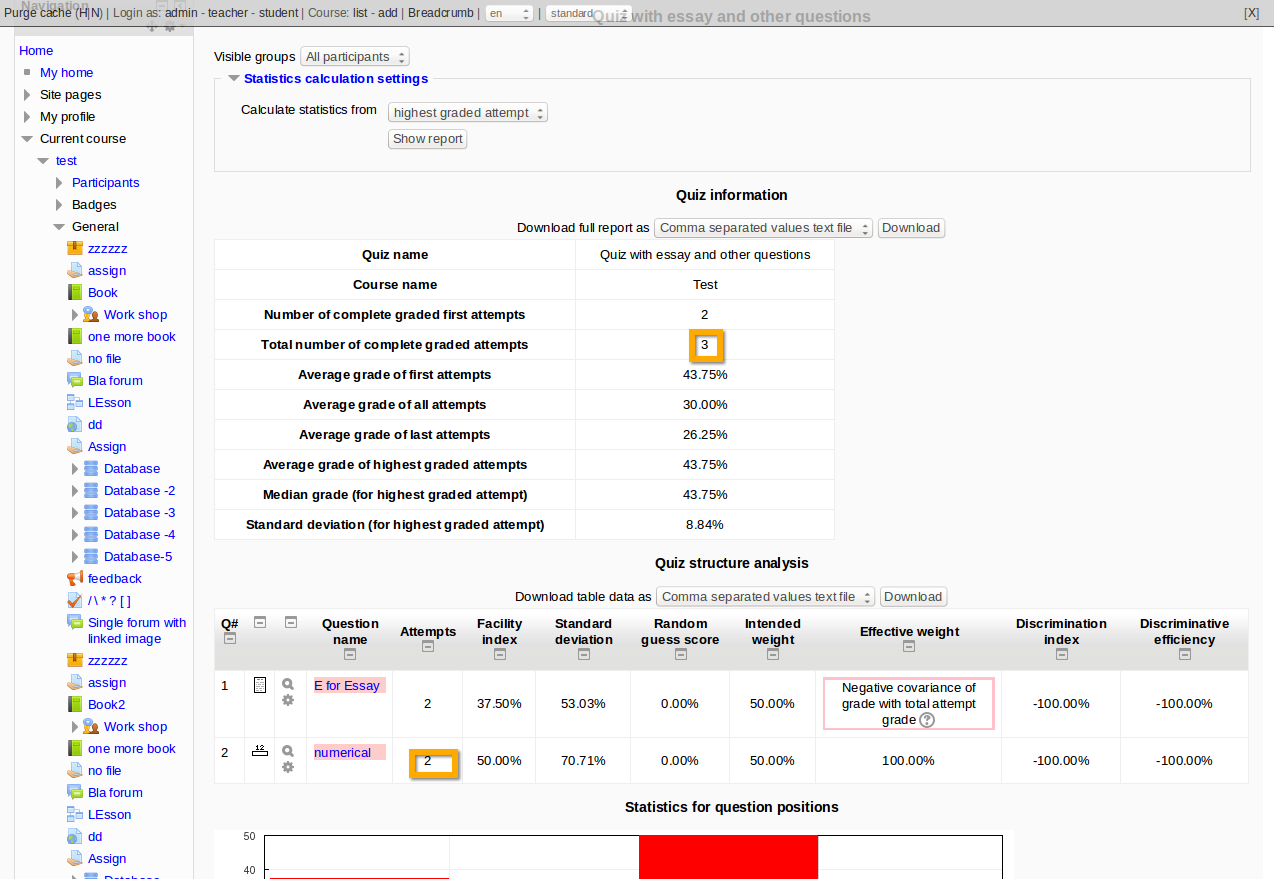1274x879 pixels.
Task: Open My home link
Action: click(x=66, y=73)
